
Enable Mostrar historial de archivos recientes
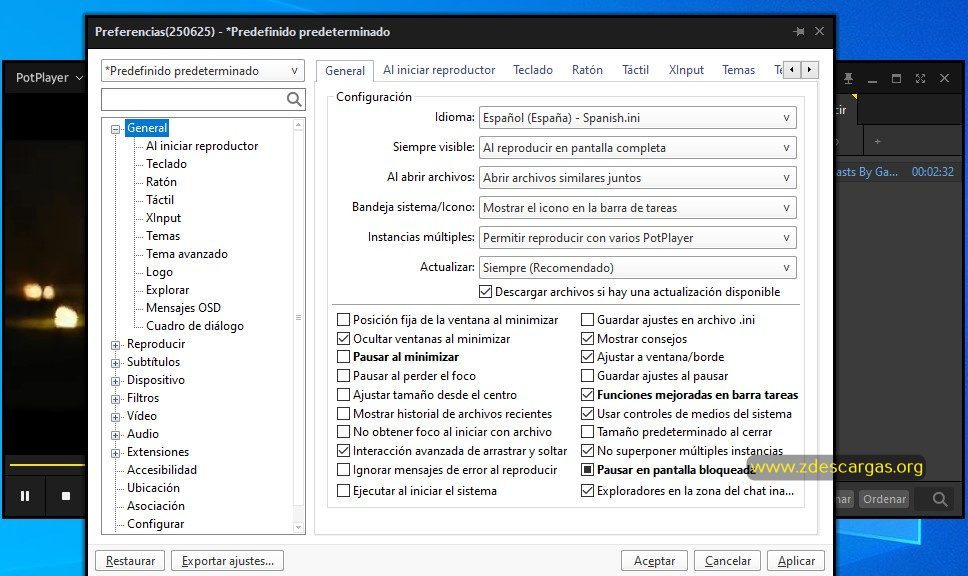point(343,414)
